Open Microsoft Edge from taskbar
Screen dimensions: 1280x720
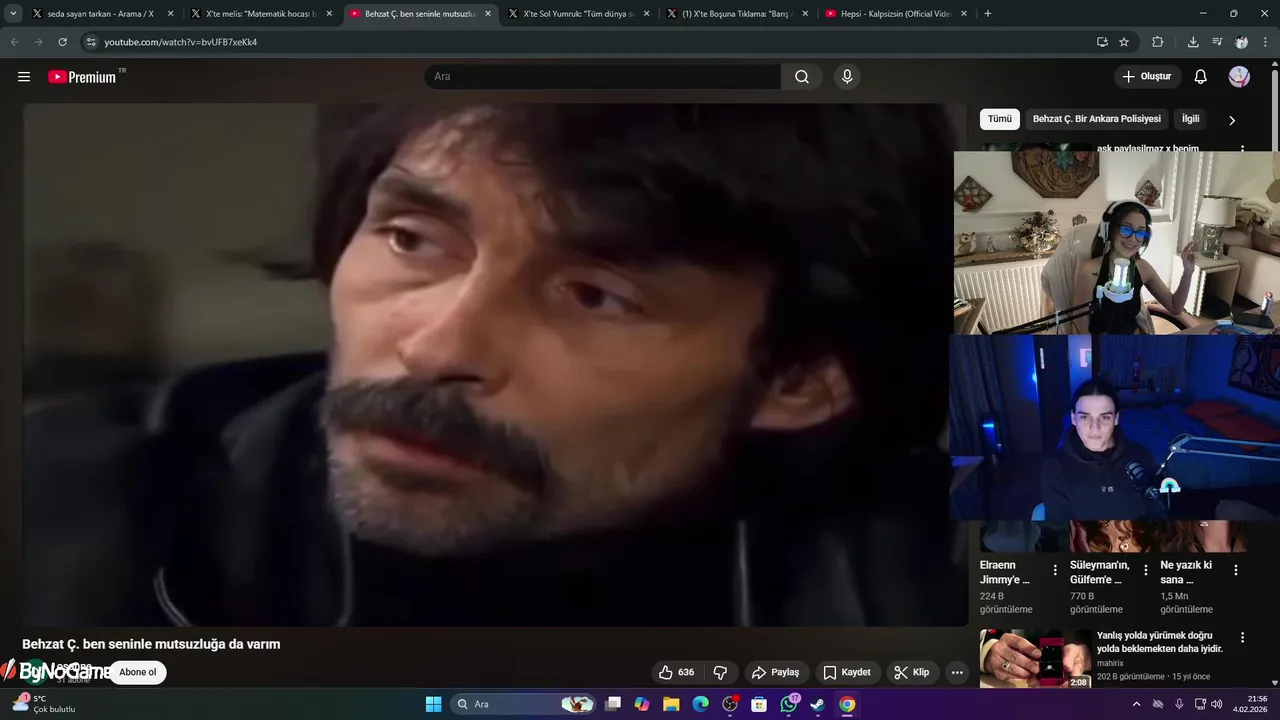701,704
